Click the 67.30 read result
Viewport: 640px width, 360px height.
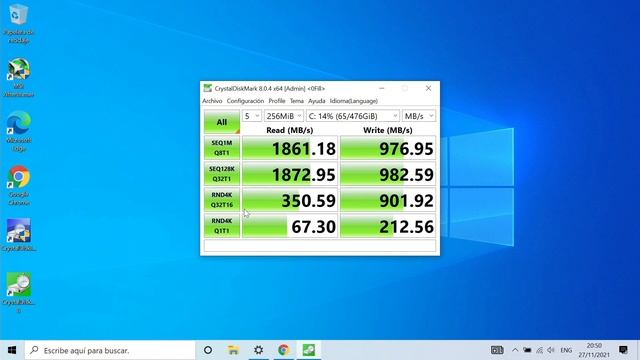click(x=290, y=226)
